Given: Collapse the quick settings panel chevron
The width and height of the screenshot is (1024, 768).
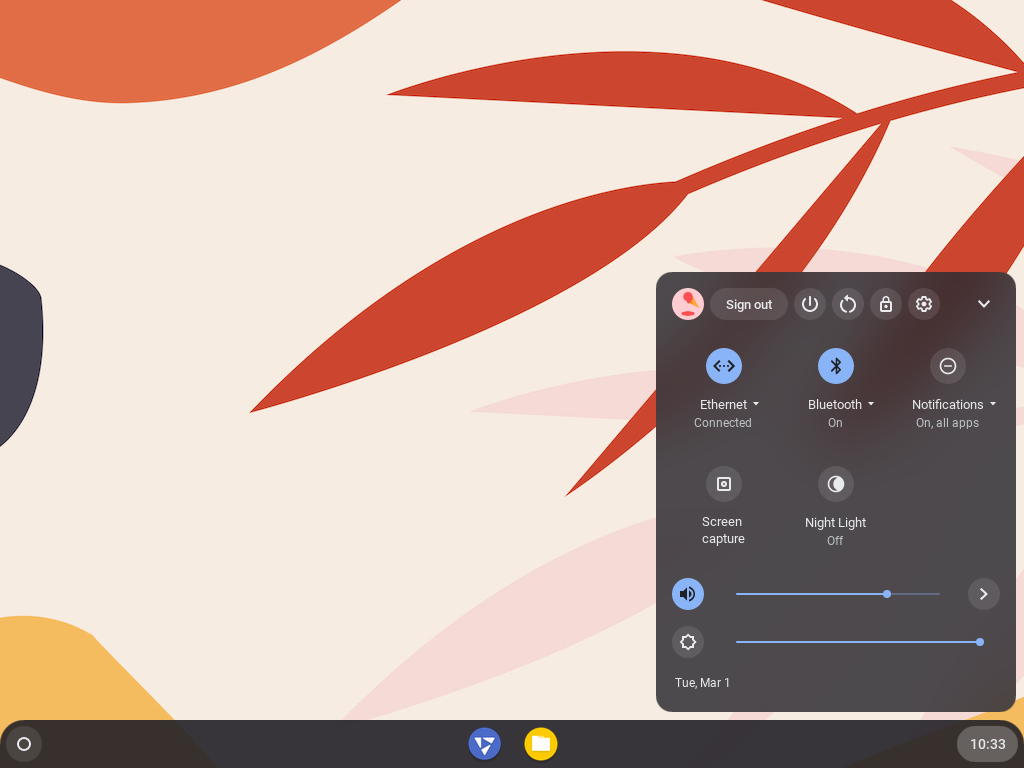Looking at the screenshot, I should click(984, 304).
